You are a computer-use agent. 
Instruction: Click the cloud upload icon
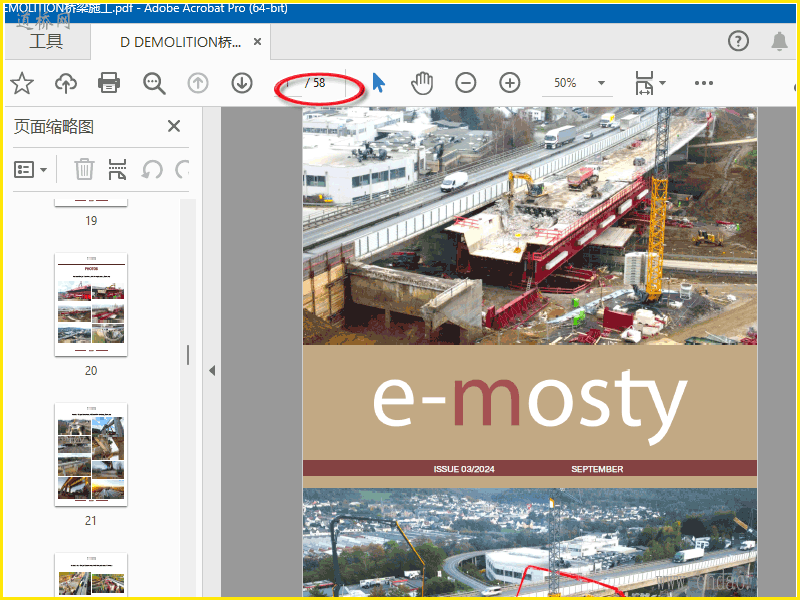(x=65, y=83)
